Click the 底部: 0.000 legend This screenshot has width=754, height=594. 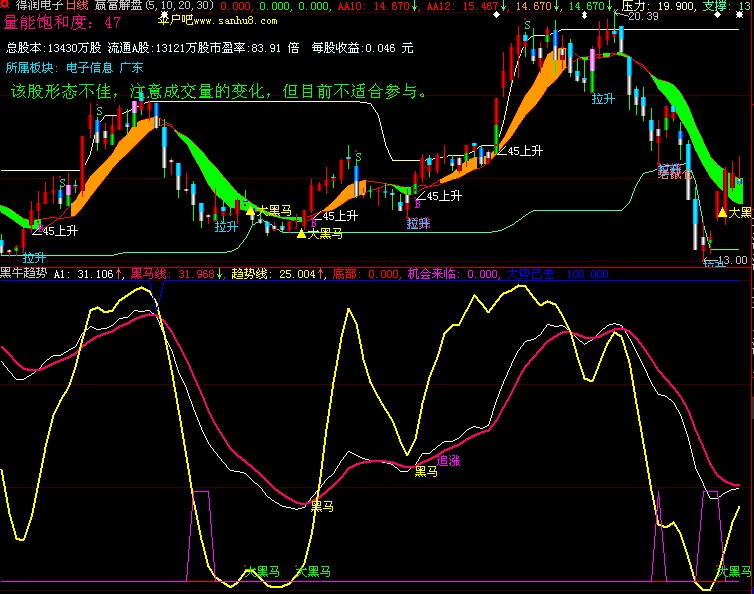point(365,274)
